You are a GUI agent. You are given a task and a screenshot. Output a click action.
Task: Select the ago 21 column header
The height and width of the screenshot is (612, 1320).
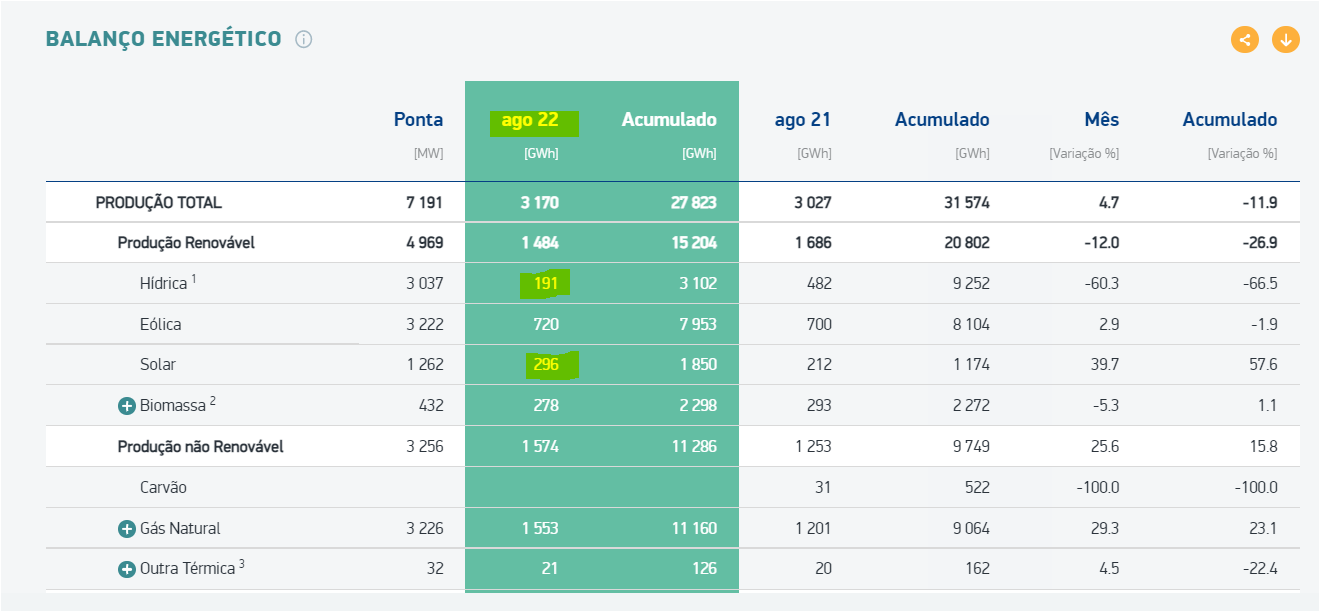point(803,120)
